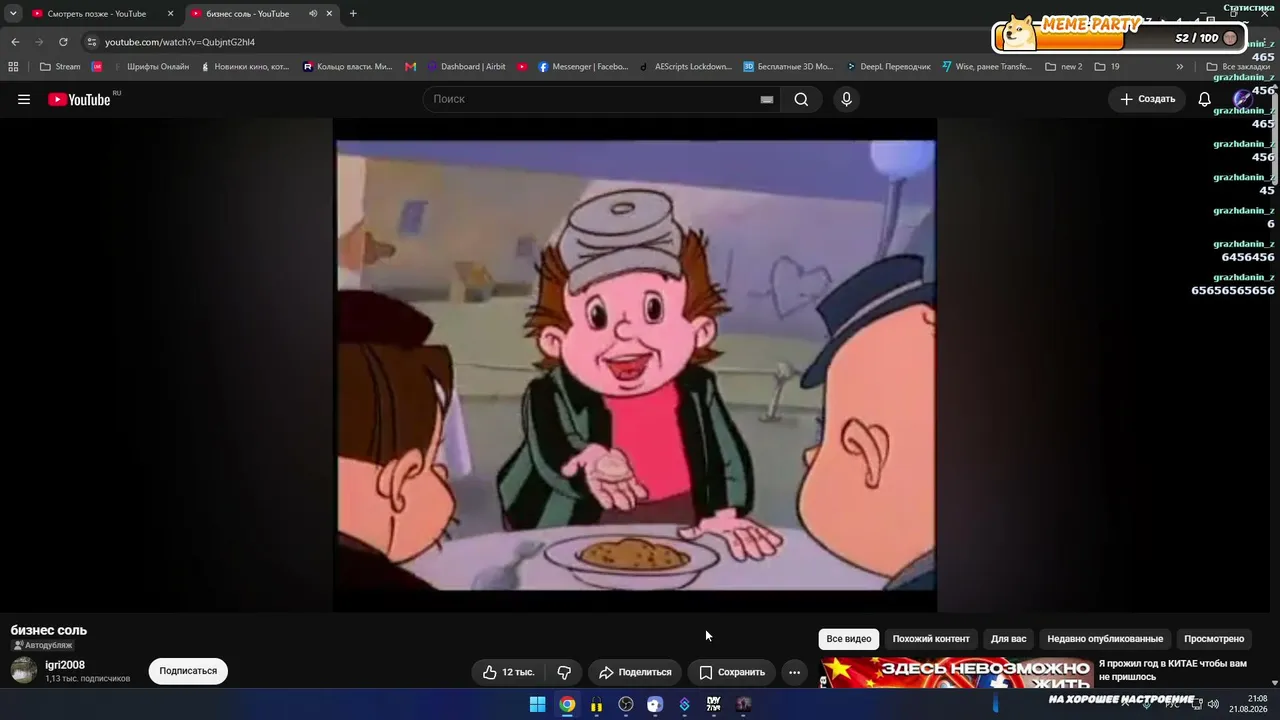Open YouTube notifications bell
Viewport: 1280px width, 720px height.
[1205, 99]
